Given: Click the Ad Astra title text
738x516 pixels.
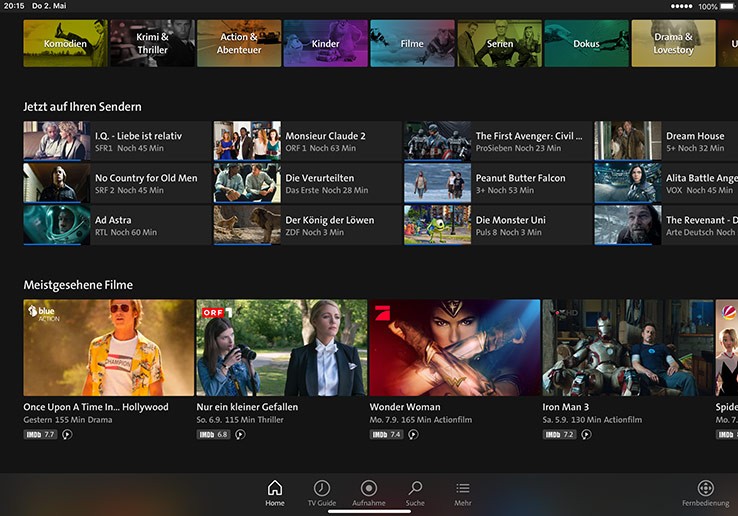Looking at the screenshot, I should [x=113, y=220].
